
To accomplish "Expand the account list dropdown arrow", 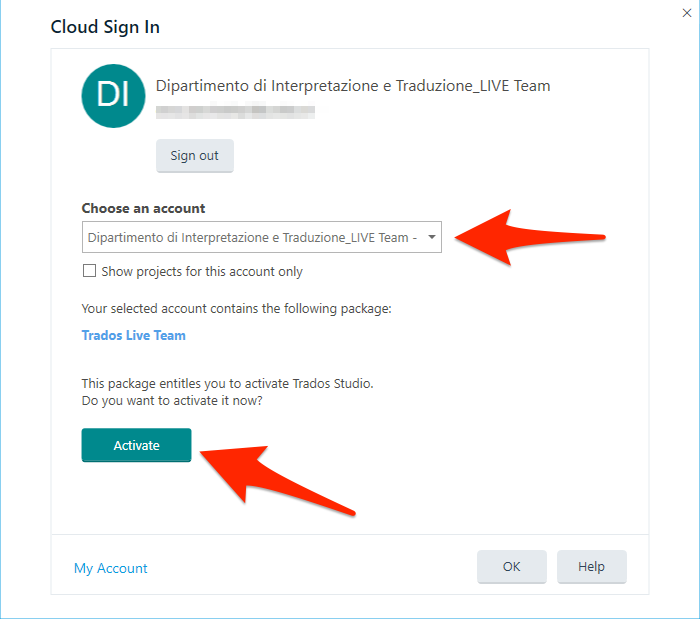I will pyautogui.click(x=432, y=237).
